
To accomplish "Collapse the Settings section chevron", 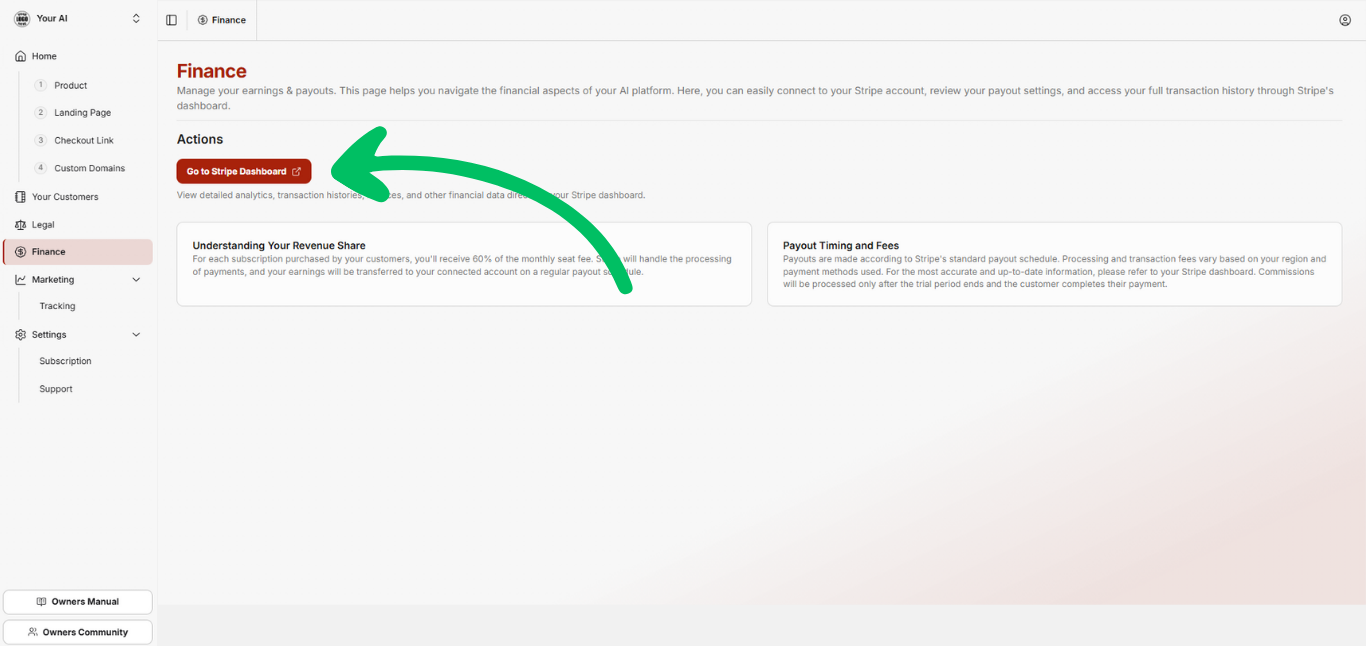I will (x=137, y=335).
